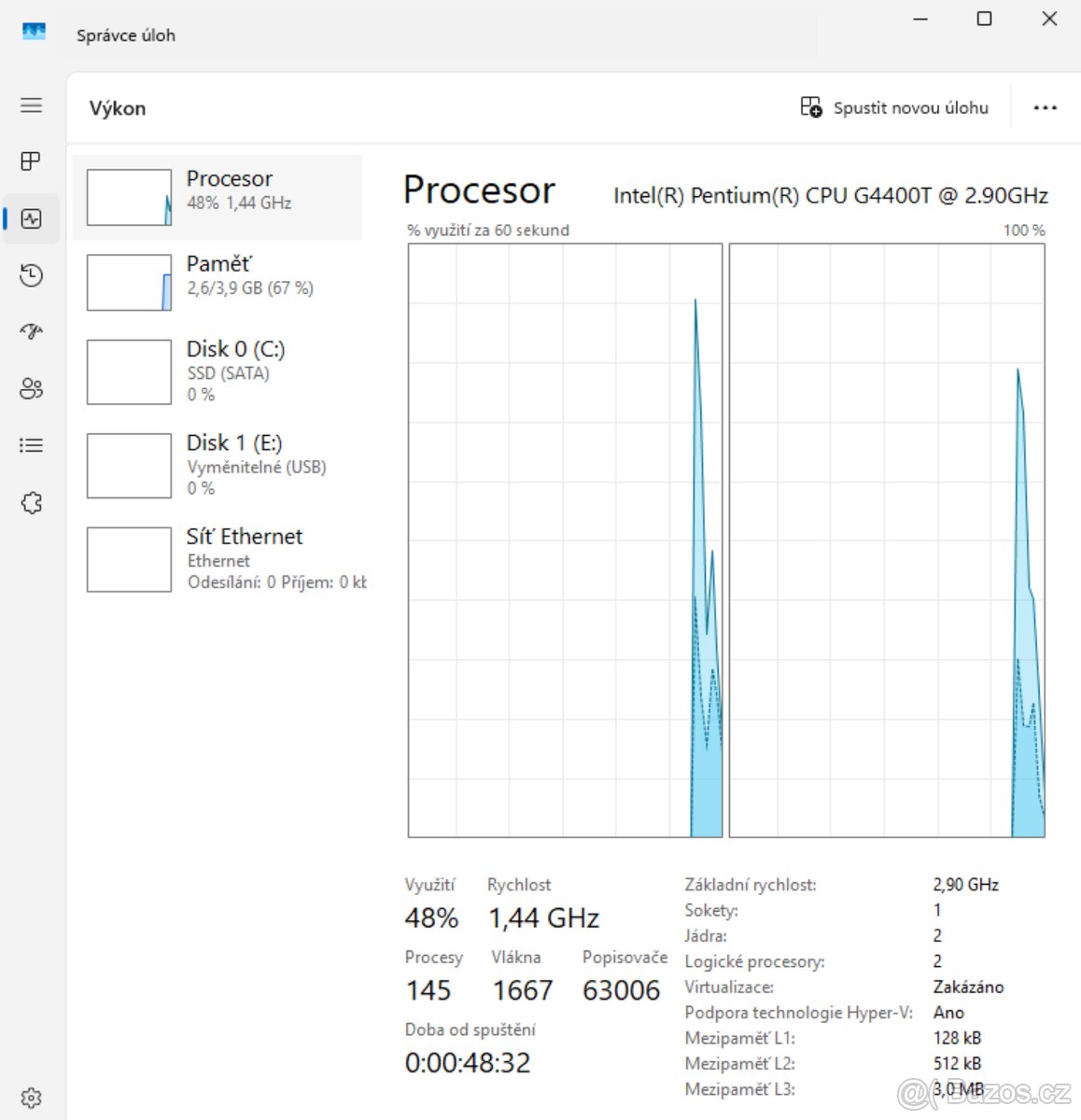The height and width of the screenshot is (1120, 1081).
Task: Click the Logické procesory label
Action: coord(754,961)
